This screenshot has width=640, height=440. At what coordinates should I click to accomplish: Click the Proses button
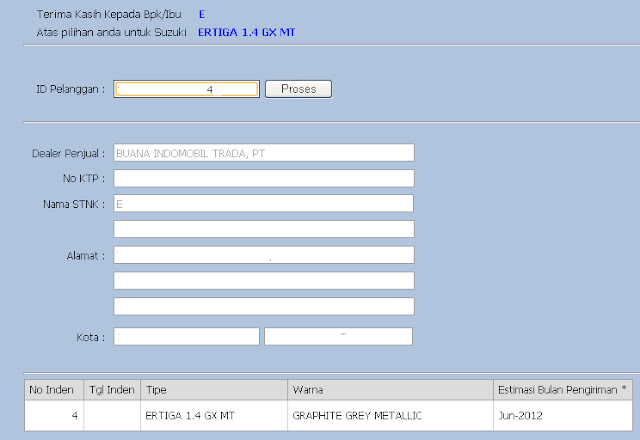tap(298, 89)
